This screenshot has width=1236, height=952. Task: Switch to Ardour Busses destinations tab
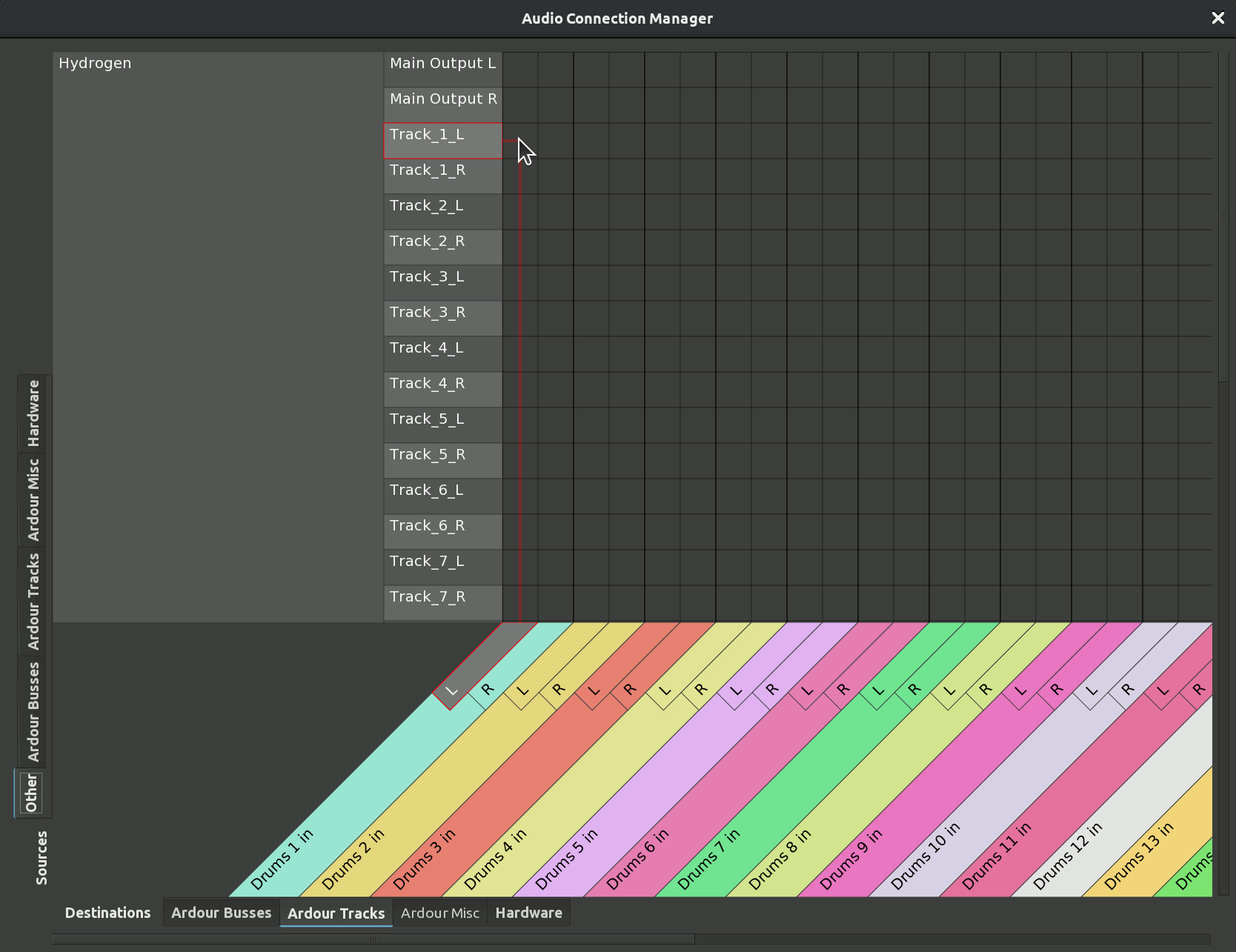pos(221,913)
